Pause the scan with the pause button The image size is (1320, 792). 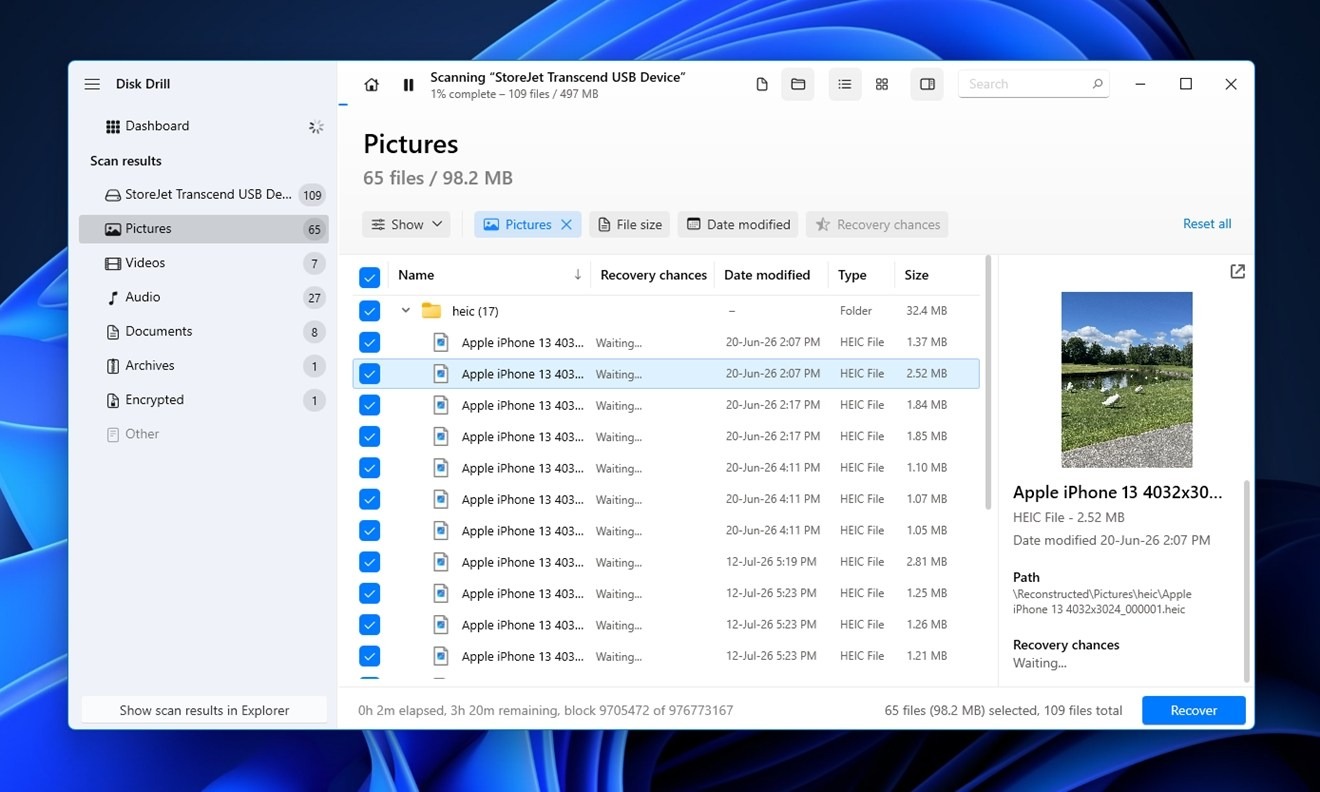[408, 85]
